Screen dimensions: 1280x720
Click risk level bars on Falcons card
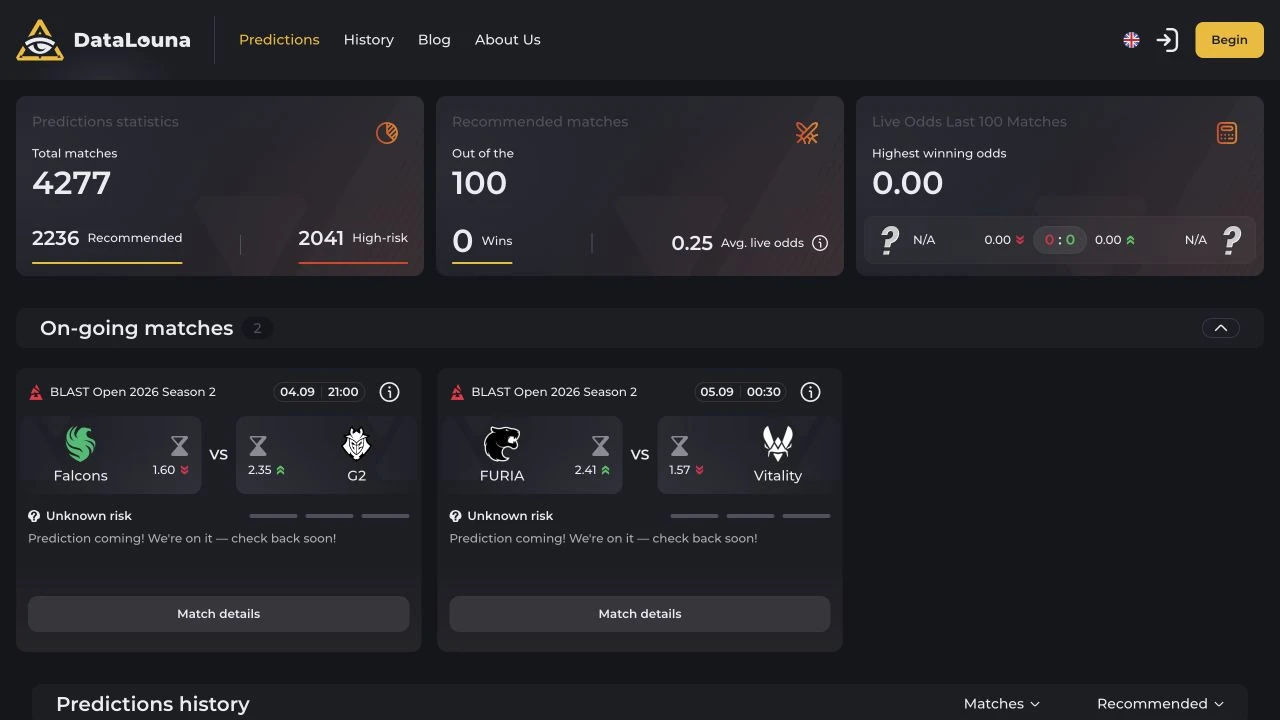(329, 516)
